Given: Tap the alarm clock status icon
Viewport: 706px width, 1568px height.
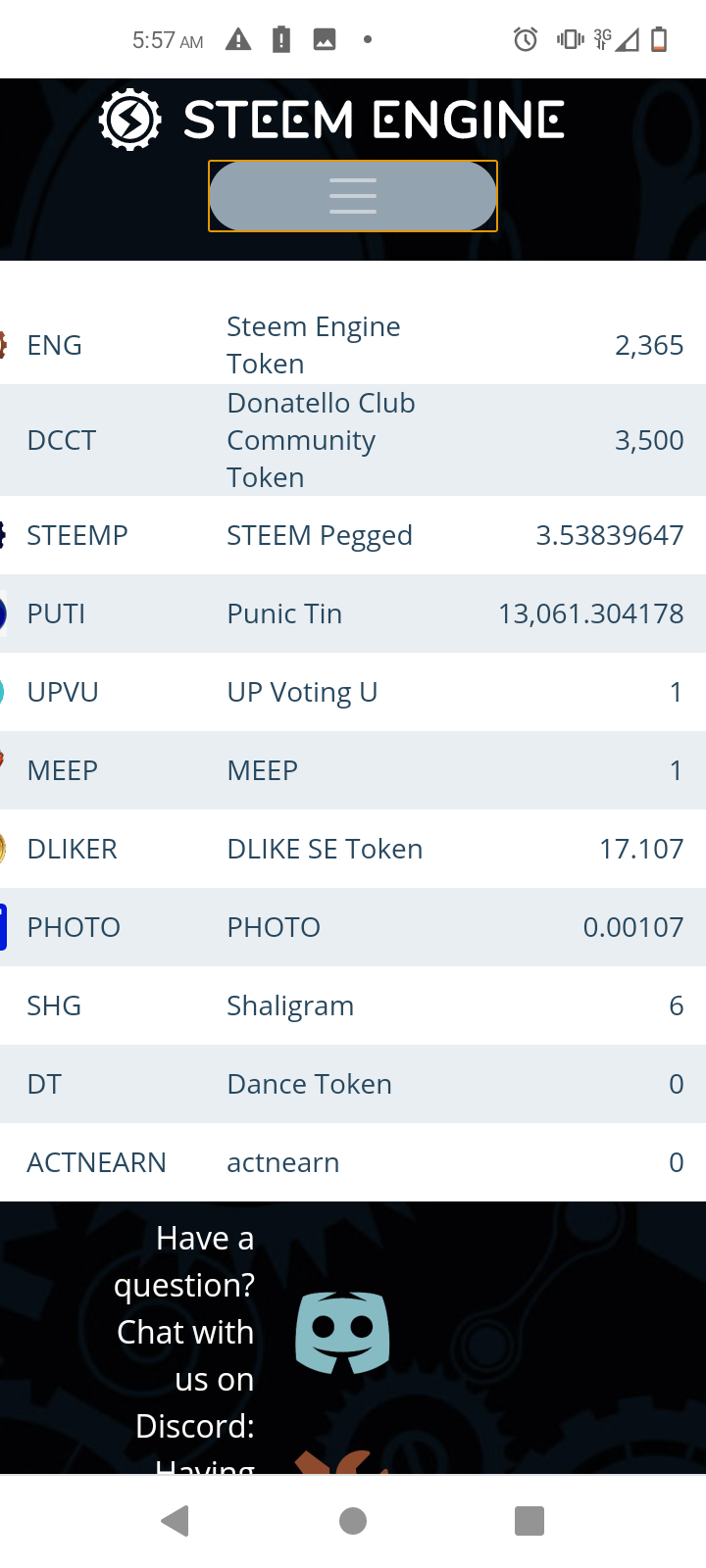Looking at the screenshot, I should click(526, 40).
